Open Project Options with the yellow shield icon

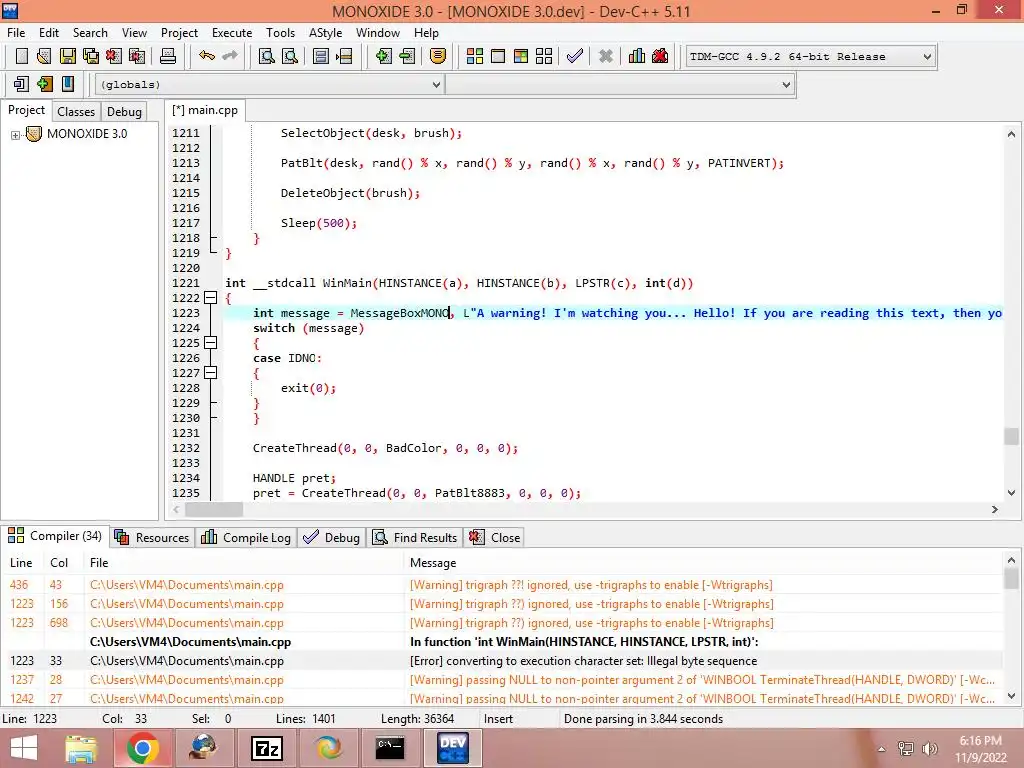point(438,56)
